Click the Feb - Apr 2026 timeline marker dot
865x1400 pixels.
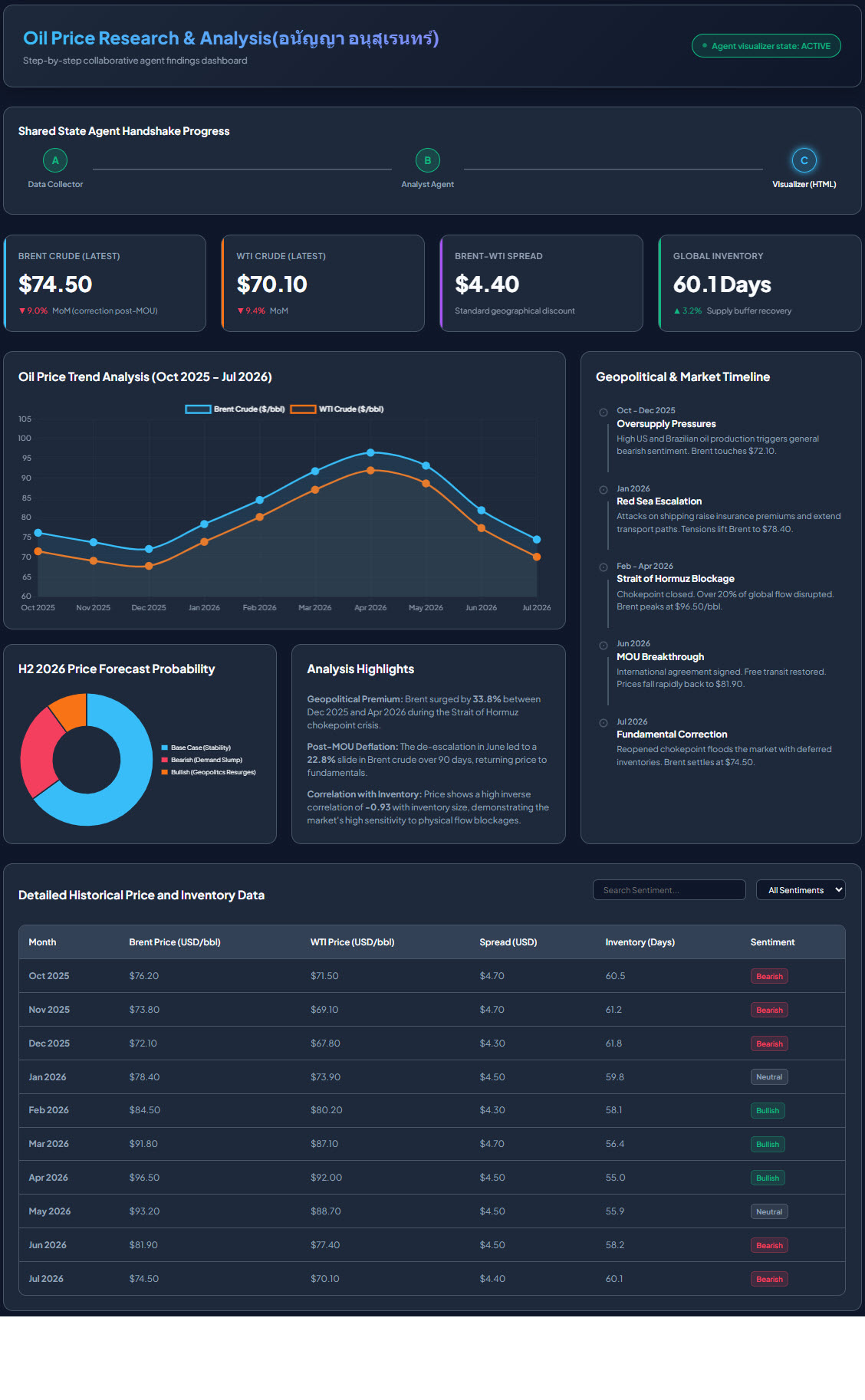pos(604,567)
